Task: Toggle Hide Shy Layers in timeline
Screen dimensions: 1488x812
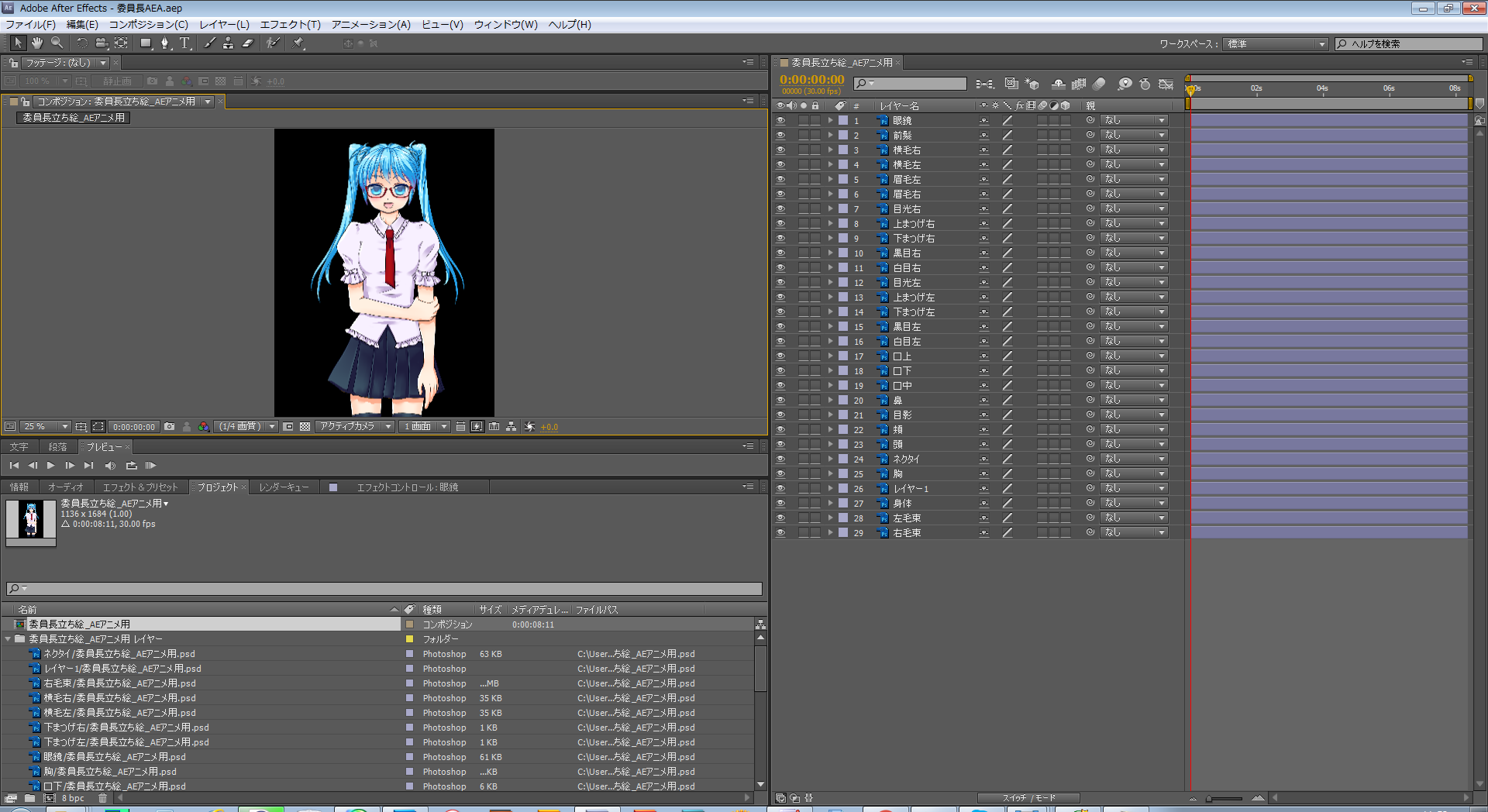Action: [x=1058, y=84]
